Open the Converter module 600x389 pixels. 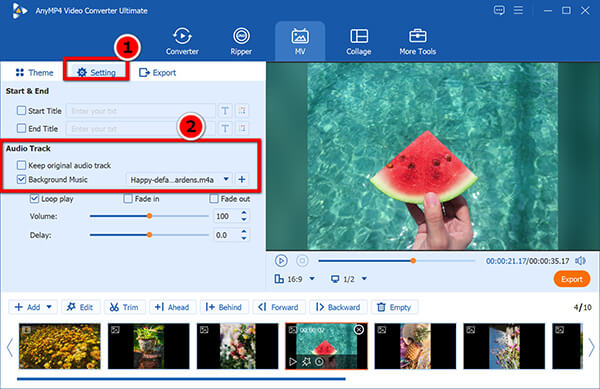pos(182,41)
